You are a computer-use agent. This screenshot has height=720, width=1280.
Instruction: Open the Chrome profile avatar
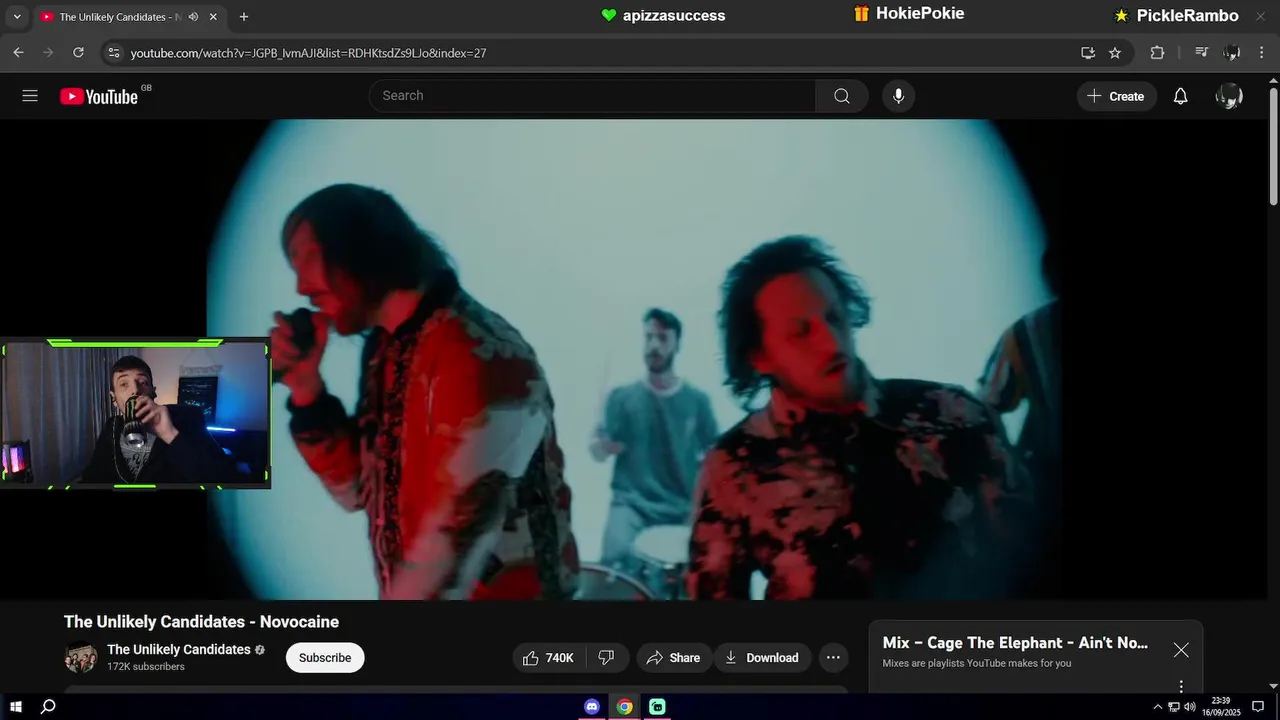click(1232, 53)
